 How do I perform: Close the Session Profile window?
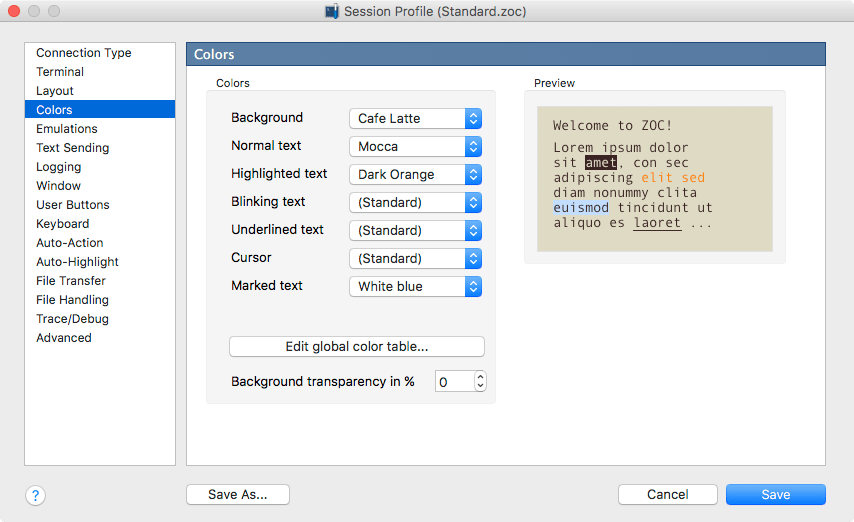click(x=14, y=11)
